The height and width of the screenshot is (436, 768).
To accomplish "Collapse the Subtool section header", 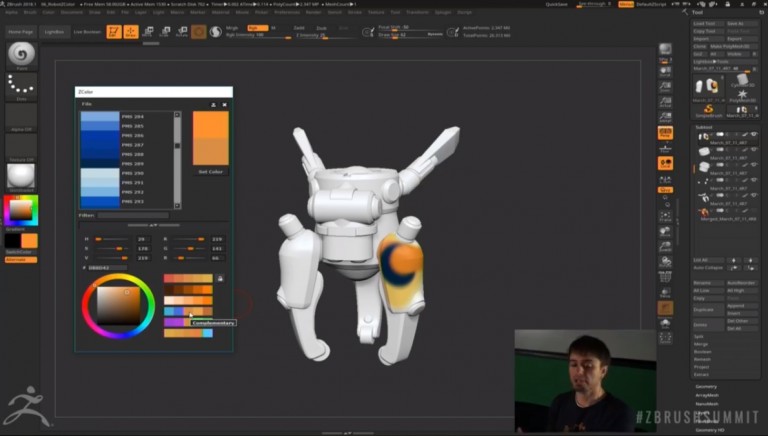I will click(705, 127).
